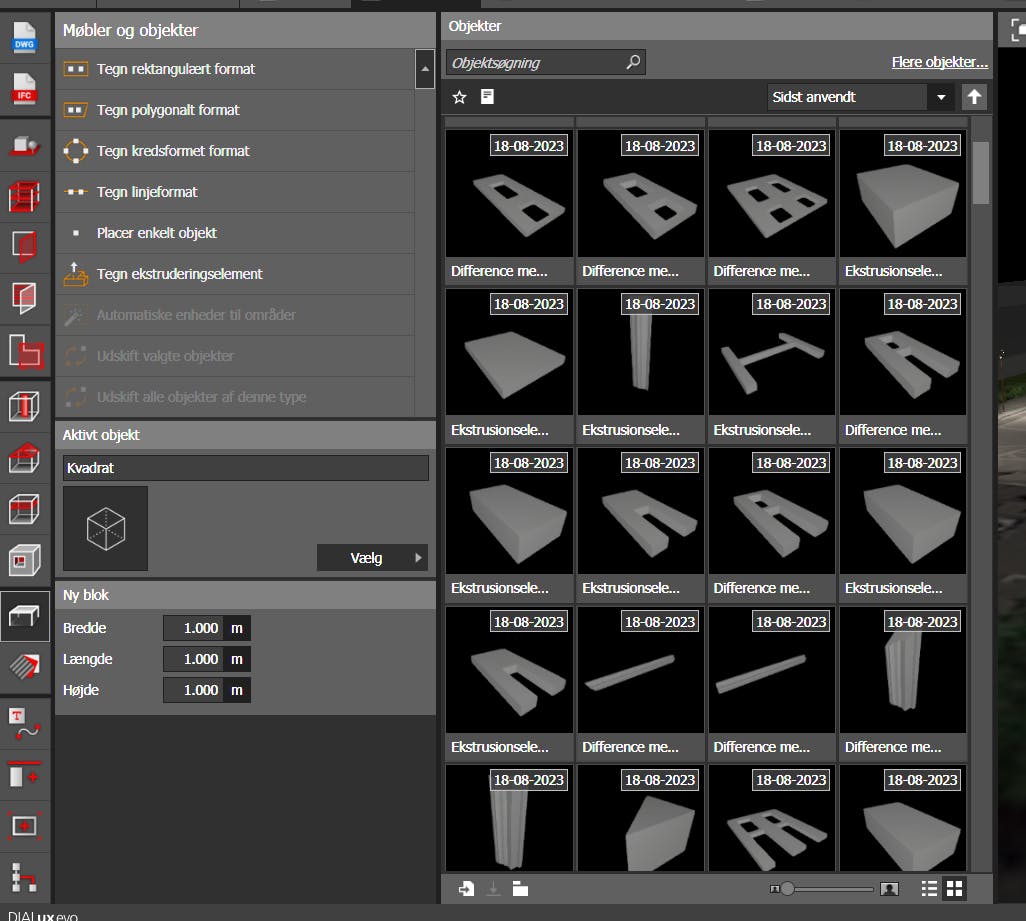Click the magnifier icon in object search

(632, 62)
